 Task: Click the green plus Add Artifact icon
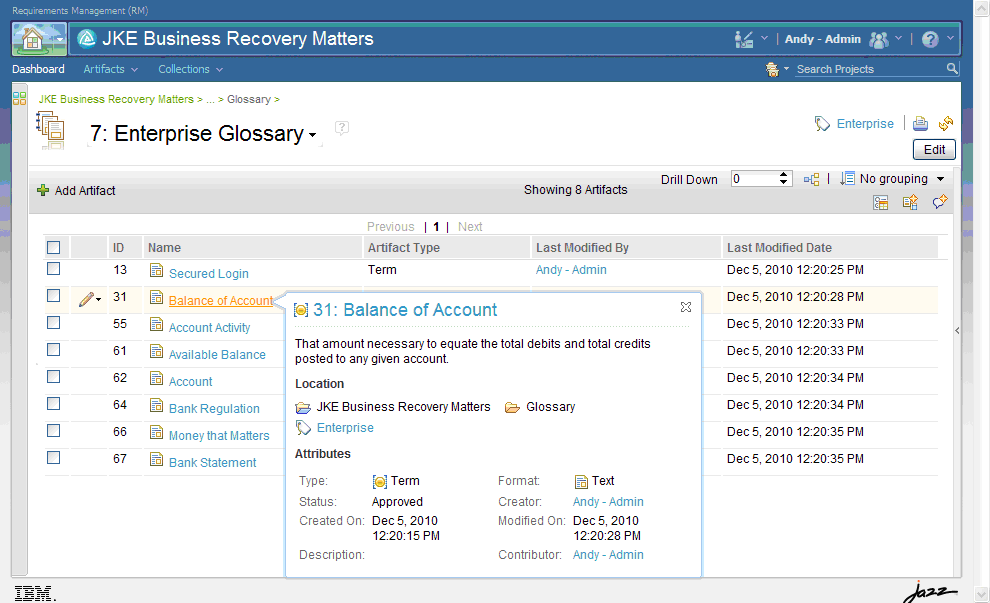coord(43,190)
